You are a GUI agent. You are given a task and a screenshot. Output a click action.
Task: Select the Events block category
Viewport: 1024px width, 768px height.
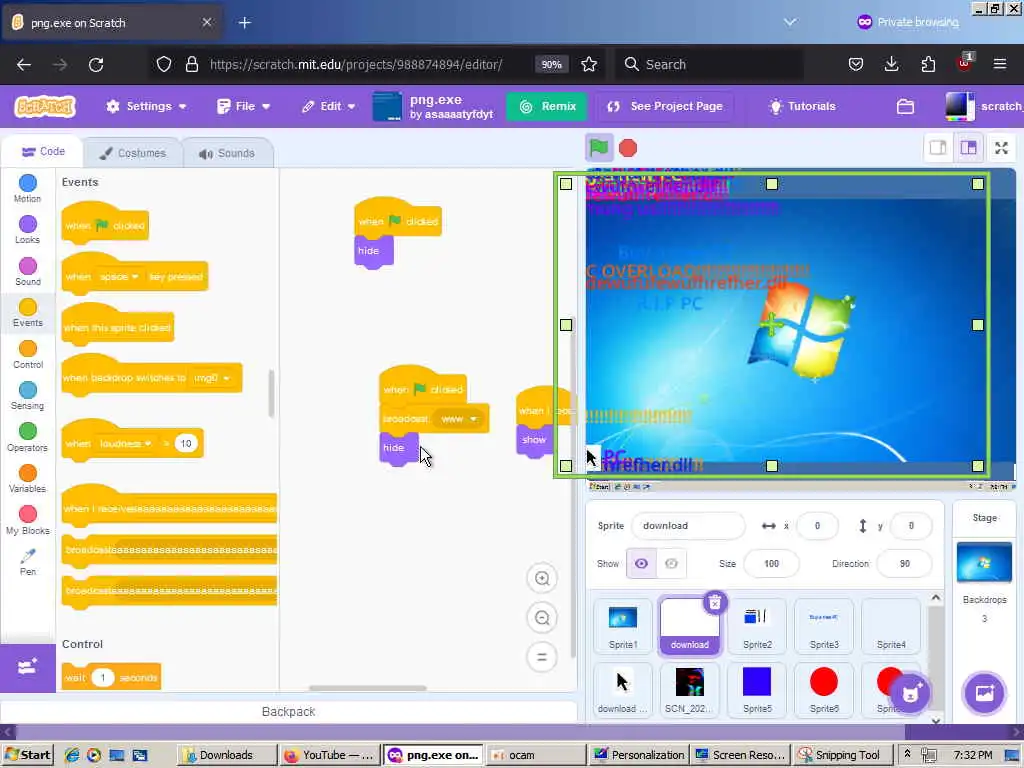[27, 313]
